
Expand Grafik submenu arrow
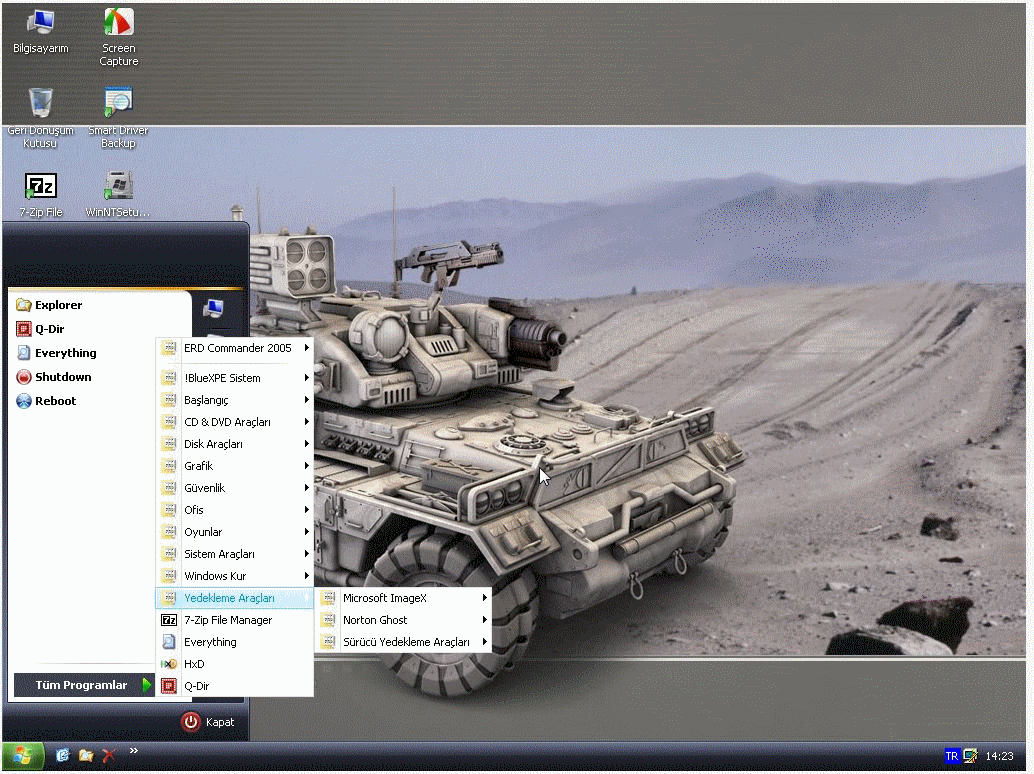(x=307, y=465)
